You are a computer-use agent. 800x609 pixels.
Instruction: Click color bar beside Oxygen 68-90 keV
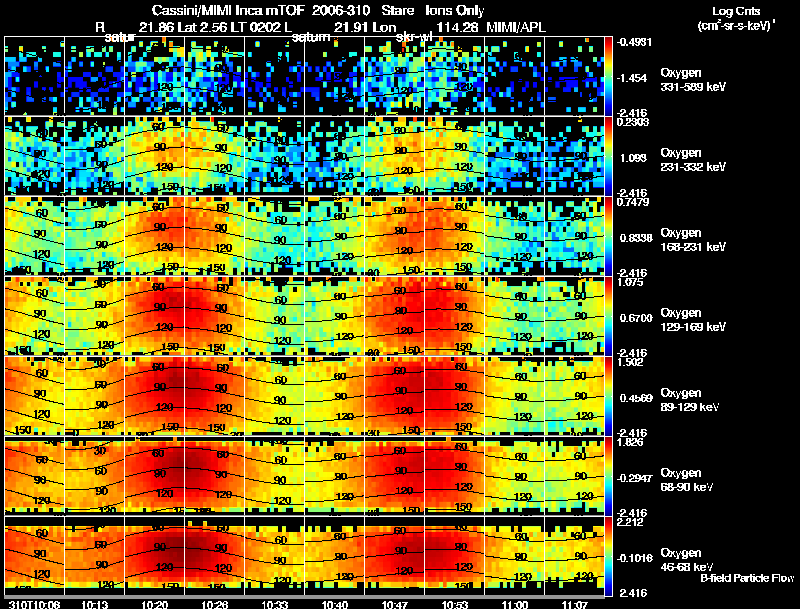click(x=608, y=476)
